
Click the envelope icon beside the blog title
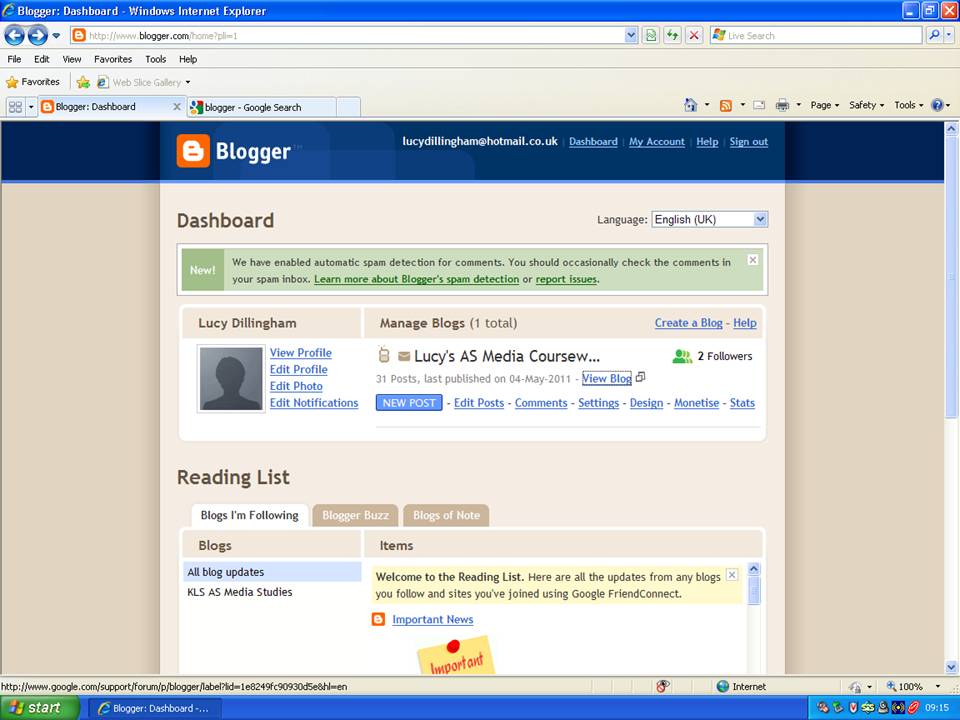403,356
